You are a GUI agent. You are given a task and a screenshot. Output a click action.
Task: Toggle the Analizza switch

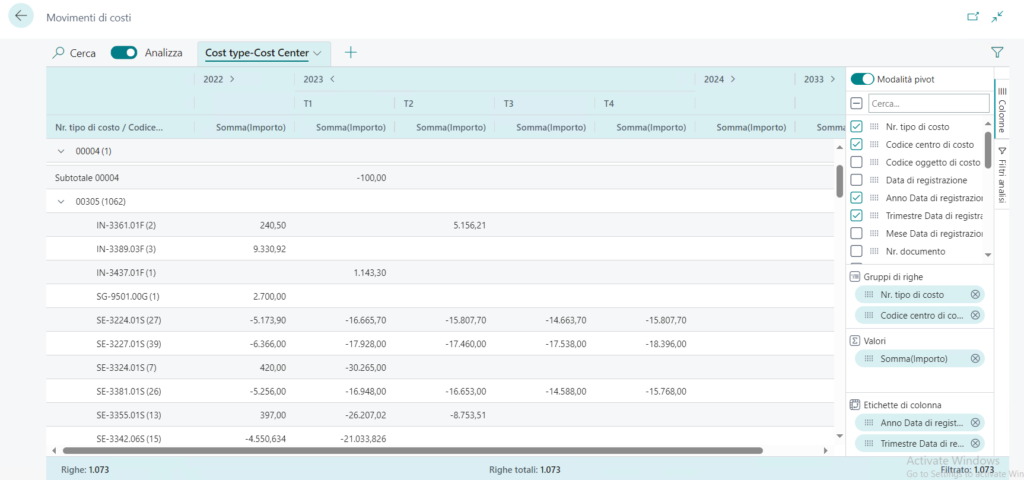pos(123,53)
